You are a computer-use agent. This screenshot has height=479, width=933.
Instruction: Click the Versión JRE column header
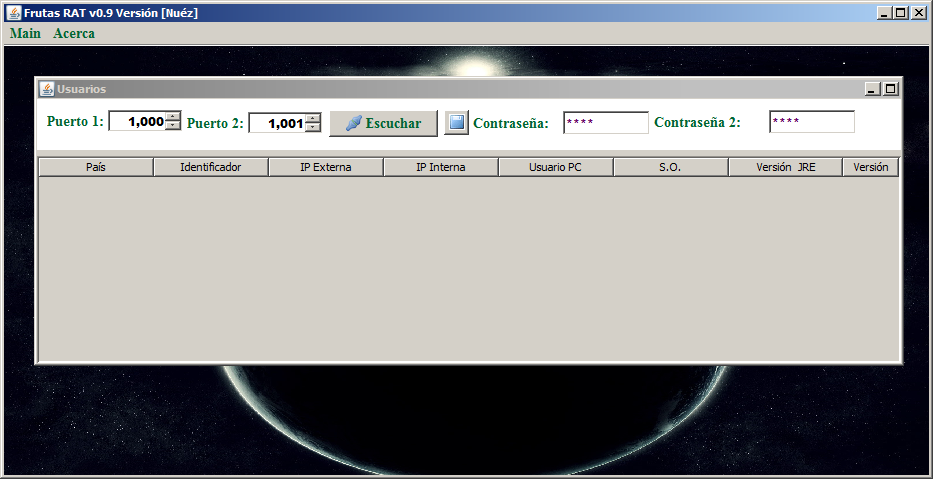pos(785,167)
